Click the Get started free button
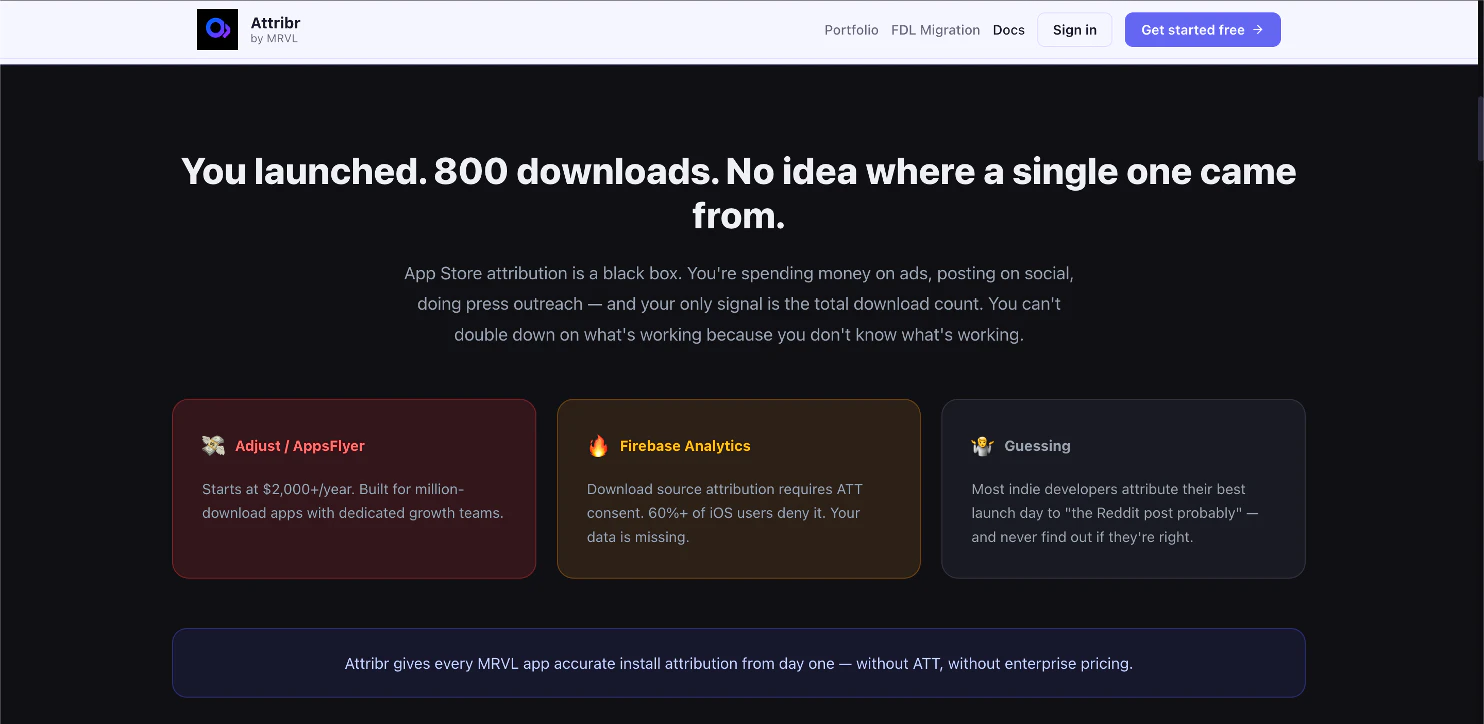 [1202, 30]
